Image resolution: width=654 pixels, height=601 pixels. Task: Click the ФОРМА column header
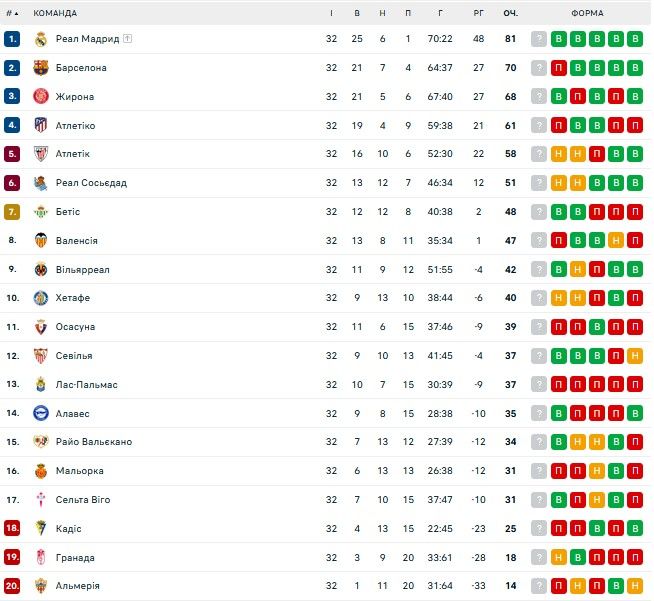[x=587, y=13]
